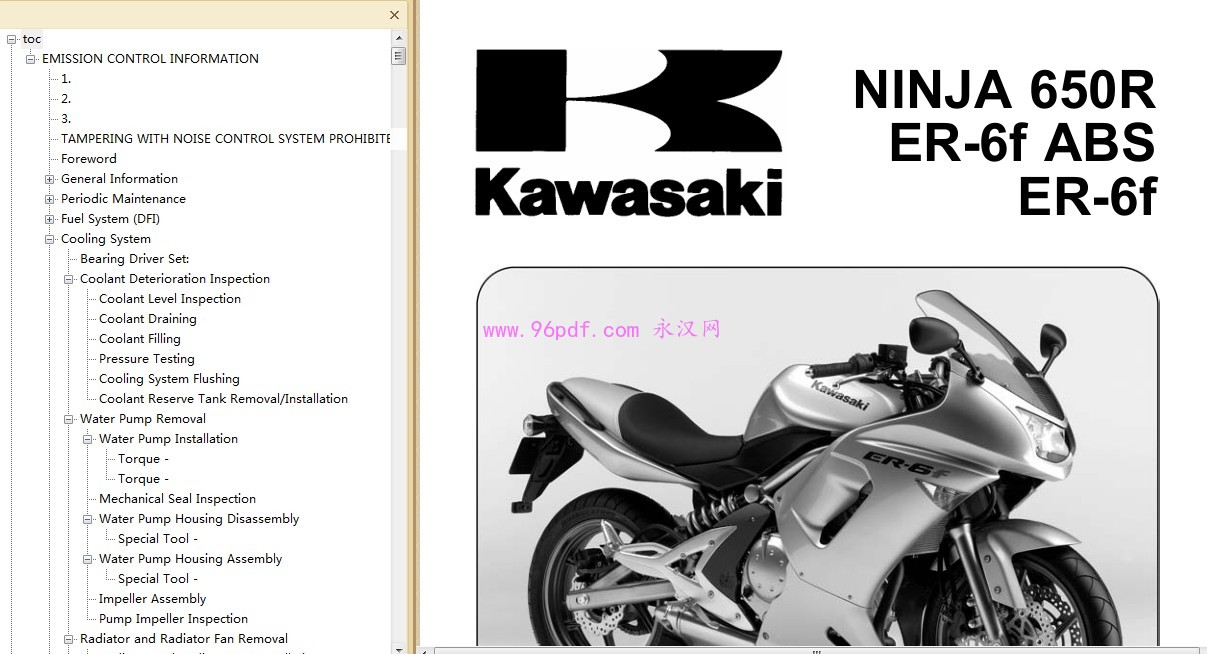Collapse the Radiator and Radiator Fan Removal node
This screenshot has width=1207, height=654.
tap(69, 639)
